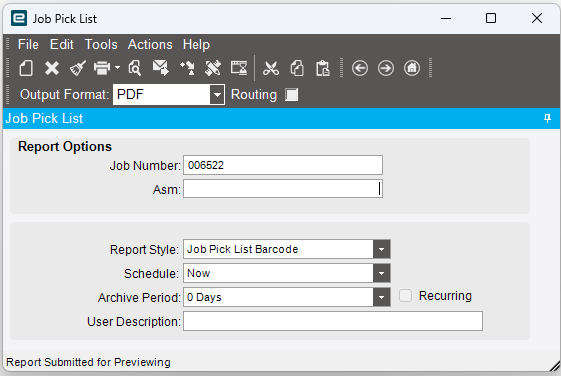The height and width of the screenshot is (376, 561).
Task: Click the Print toolbar icon
Action: 102,68
